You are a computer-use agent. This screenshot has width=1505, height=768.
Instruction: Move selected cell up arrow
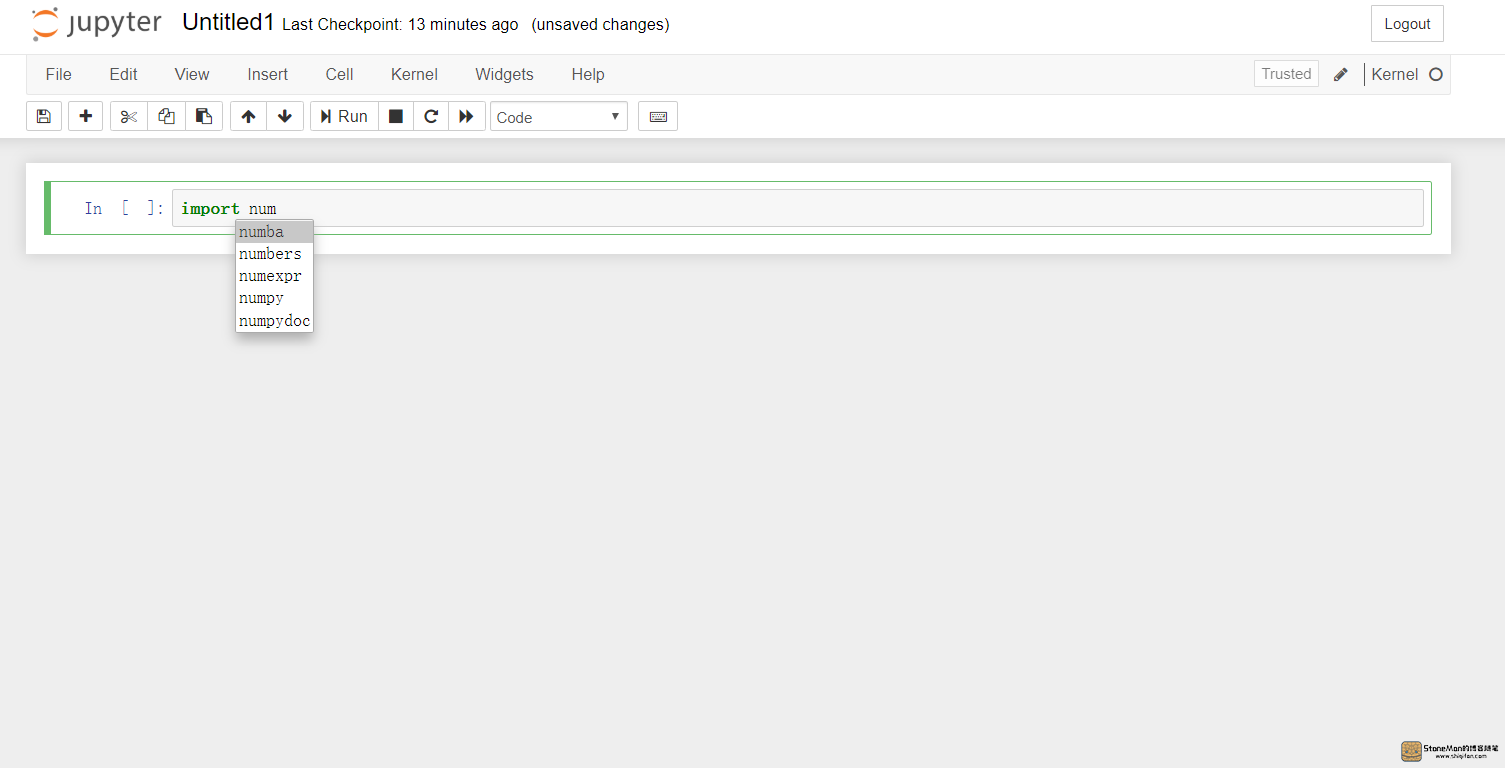(x=248, y=116)
